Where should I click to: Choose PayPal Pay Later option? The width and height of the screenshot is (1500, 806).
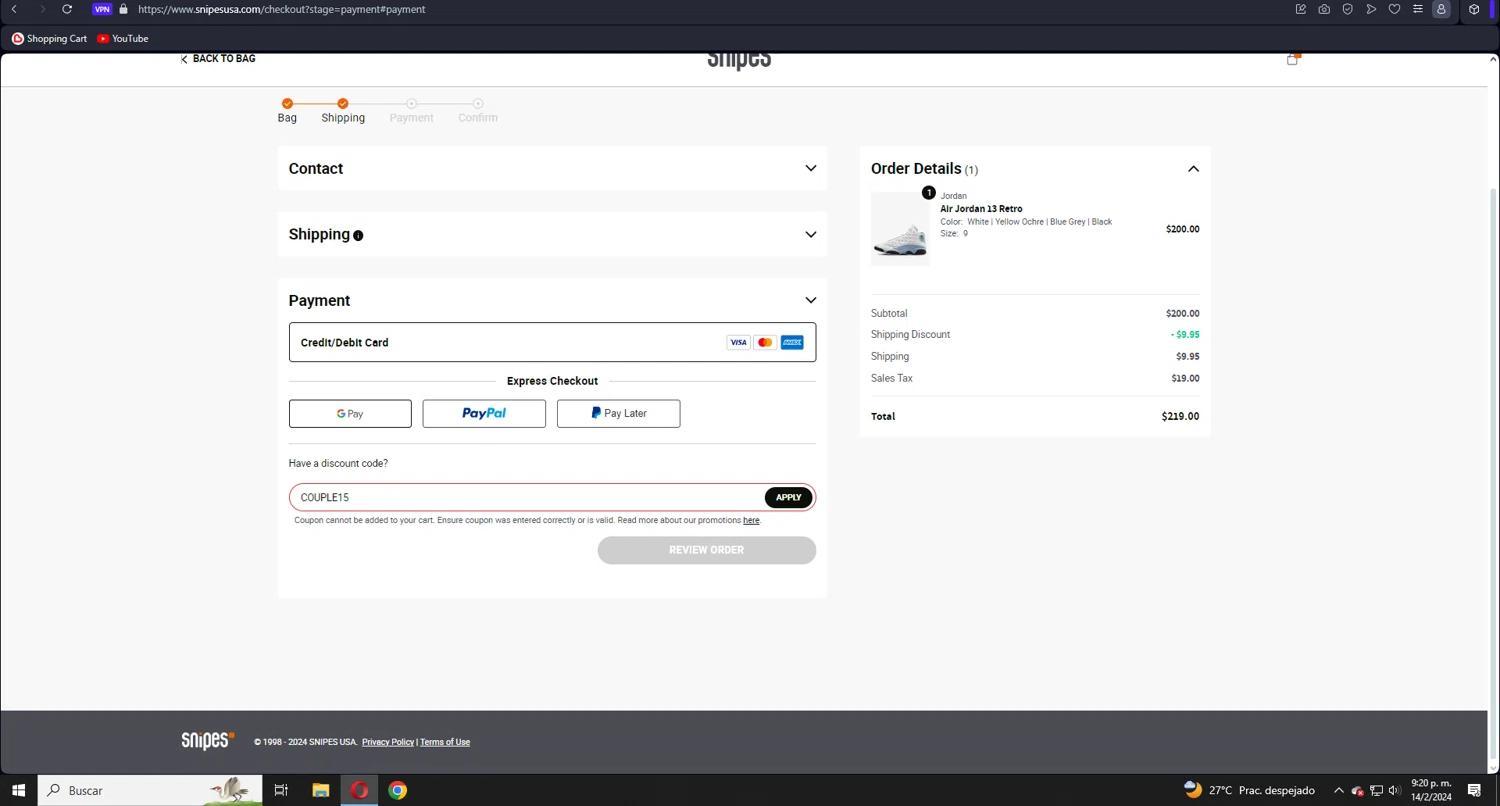coord(618,413)
